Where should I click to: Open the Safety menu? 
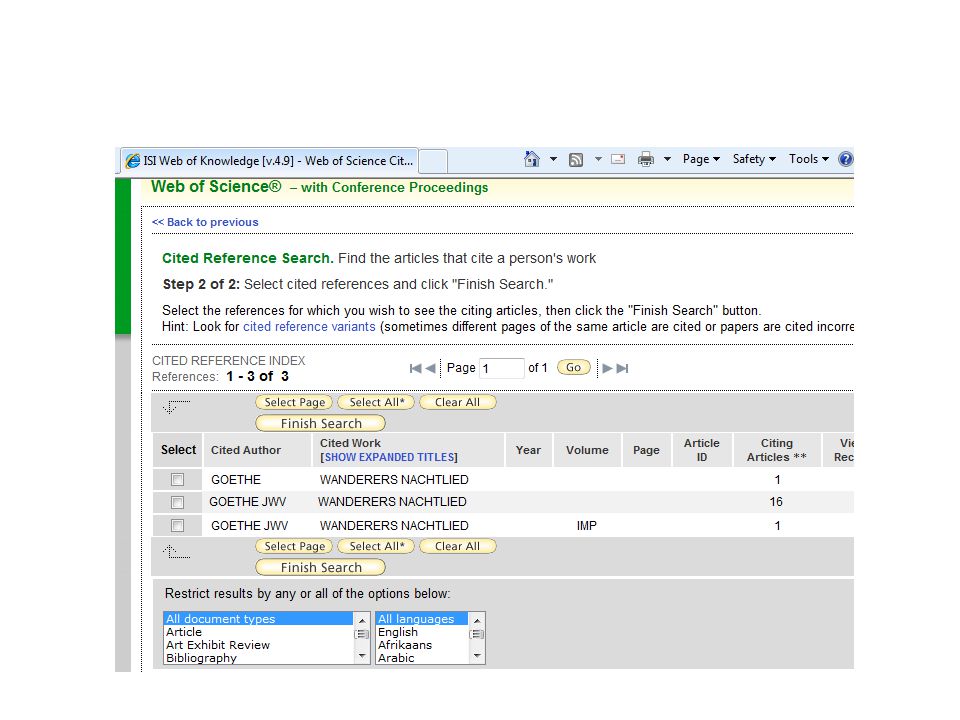point(754,159)
